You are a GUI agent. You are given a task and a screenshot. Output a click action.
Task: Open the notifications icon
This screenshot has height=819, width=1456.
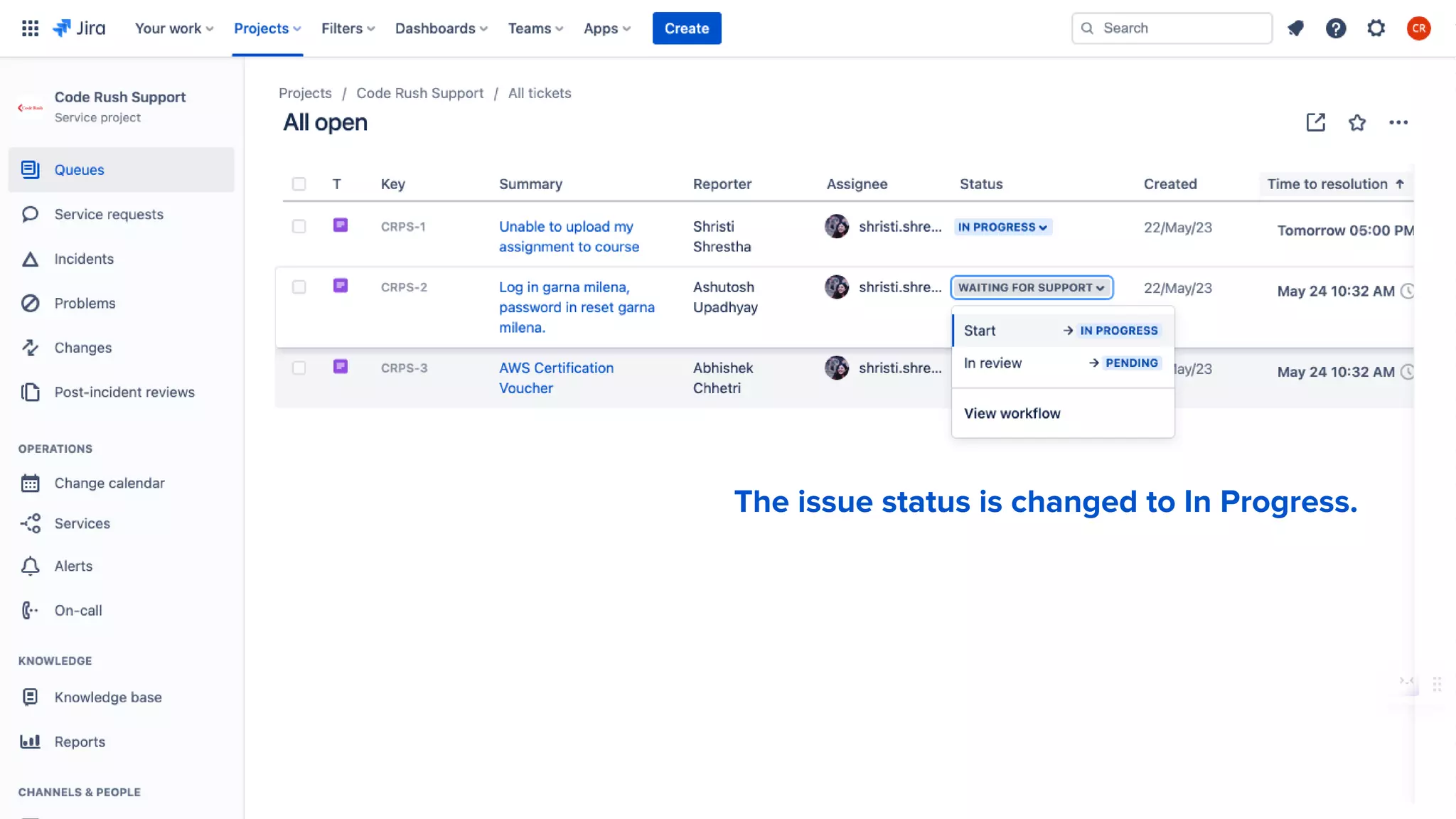point(1295,28)
